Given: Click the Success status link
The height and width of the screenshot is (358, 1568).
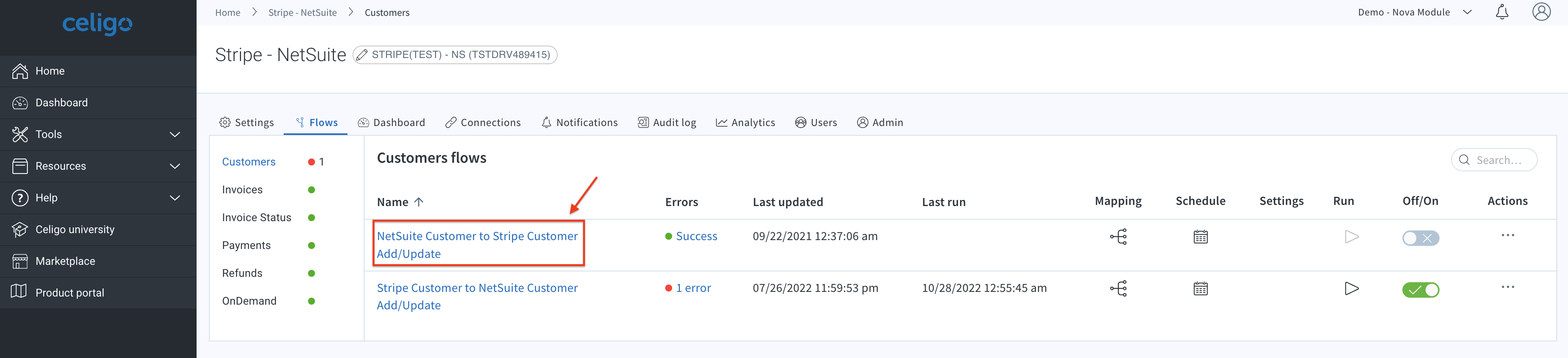Looking at the screenshot, I should coord(696,237).
